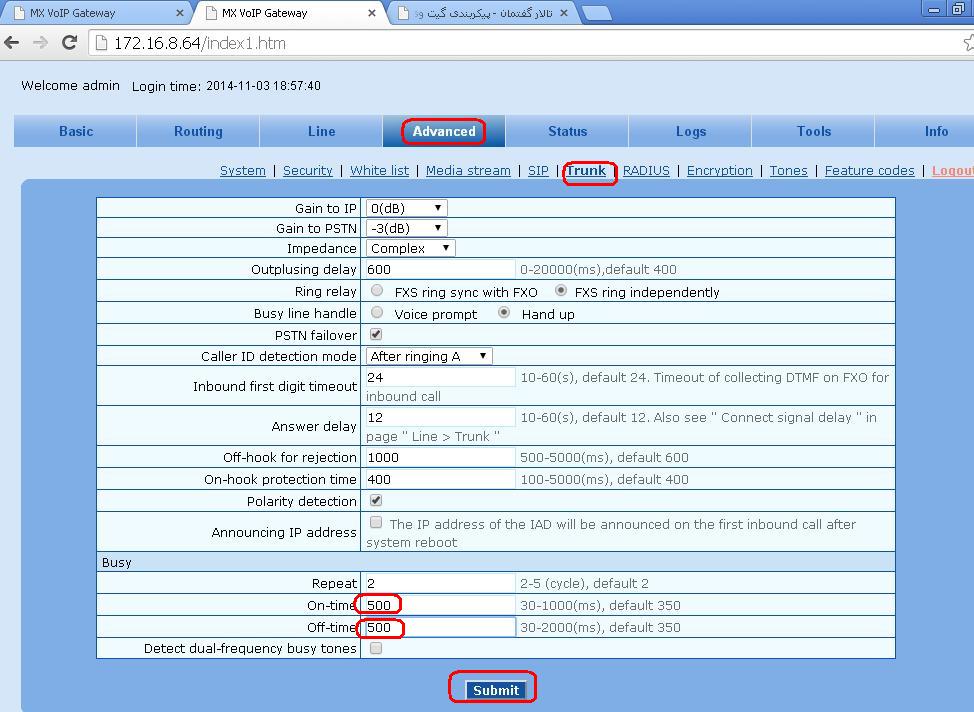Open the RADIUS settings link

click(646, 171)
